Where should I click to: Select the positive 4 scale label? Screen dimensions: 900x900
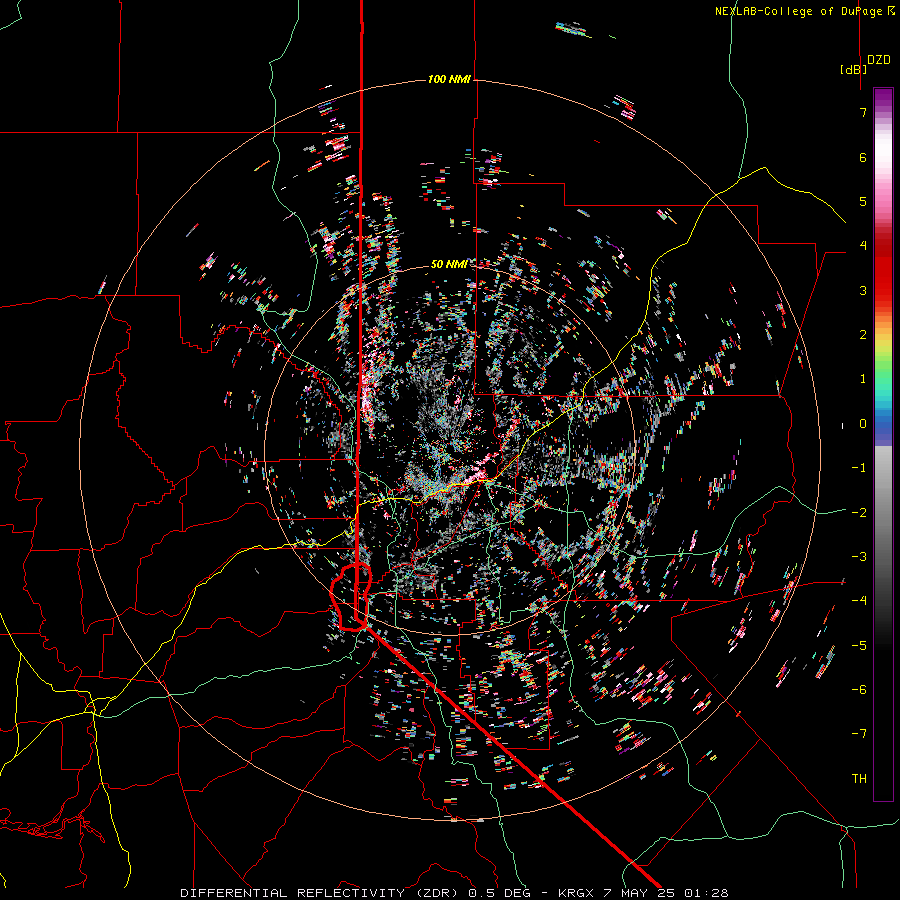point(863,246)
